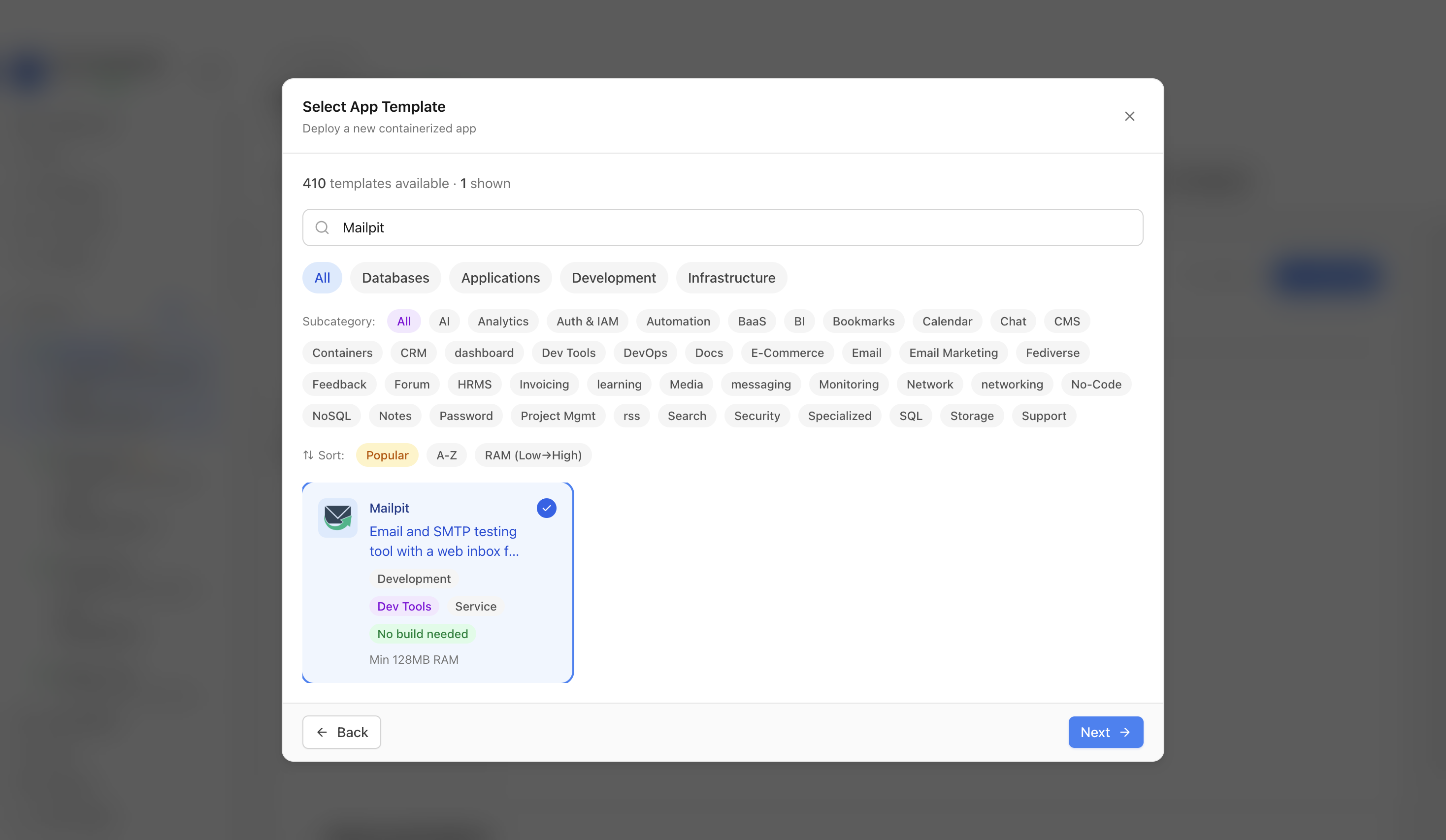Image resolution: width=1446 pixels, height=840 pixels.
Task: Close the Select App Template dialog
Action: (1129, 117)
